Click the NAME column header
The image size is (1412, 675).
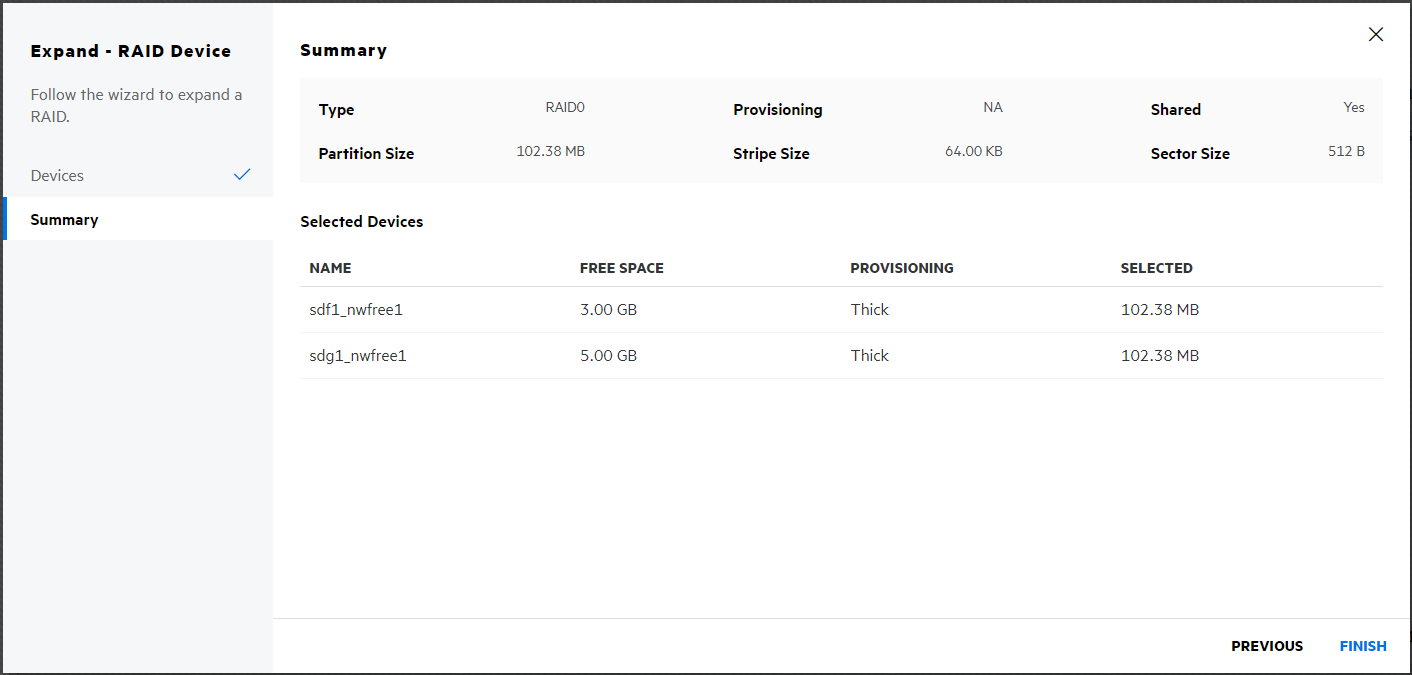click(331, 268)
